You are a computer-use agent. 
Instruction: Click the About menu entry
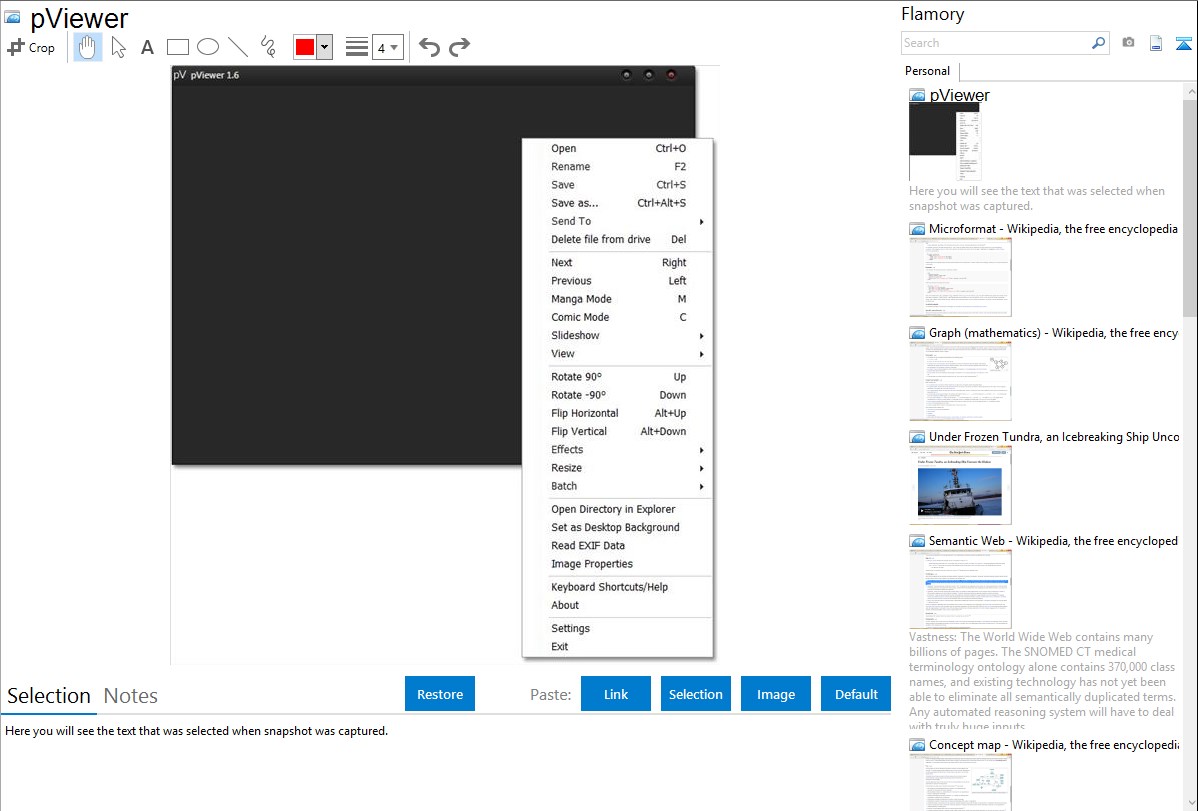pyautogui.click(x=617, y=605)
